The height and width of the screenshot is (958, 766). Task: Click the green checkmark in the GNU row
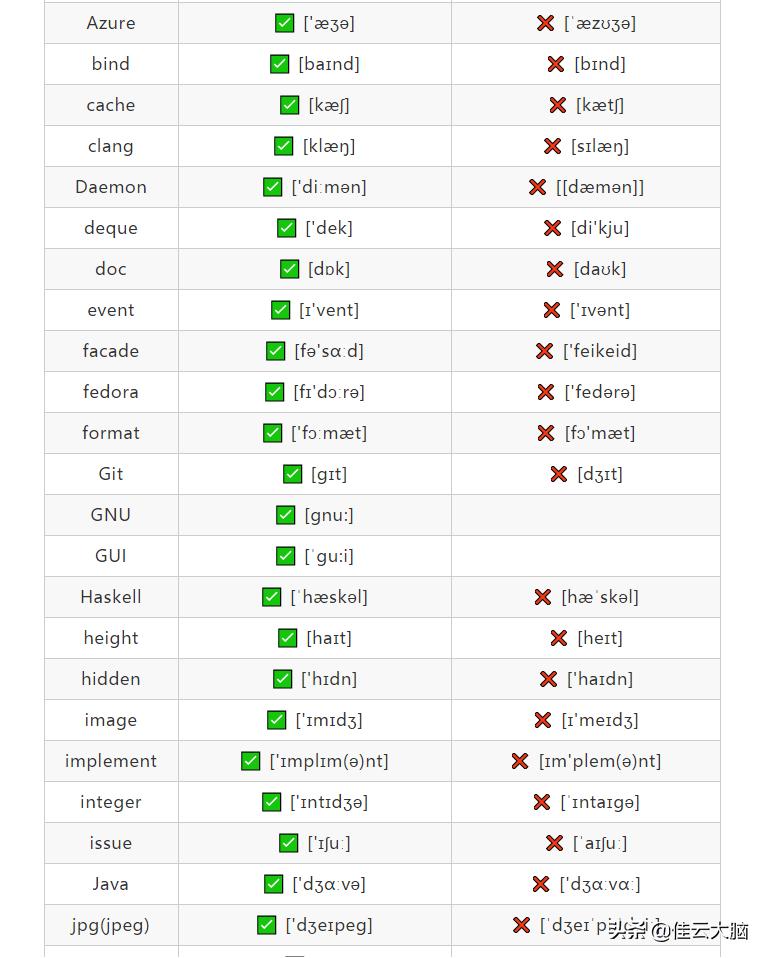click(285, 515)
